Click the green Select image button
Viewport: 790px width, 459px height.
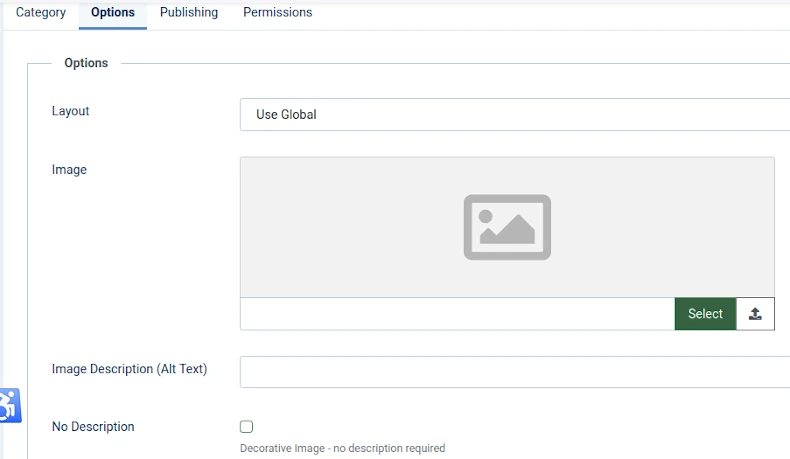point(705,314)
